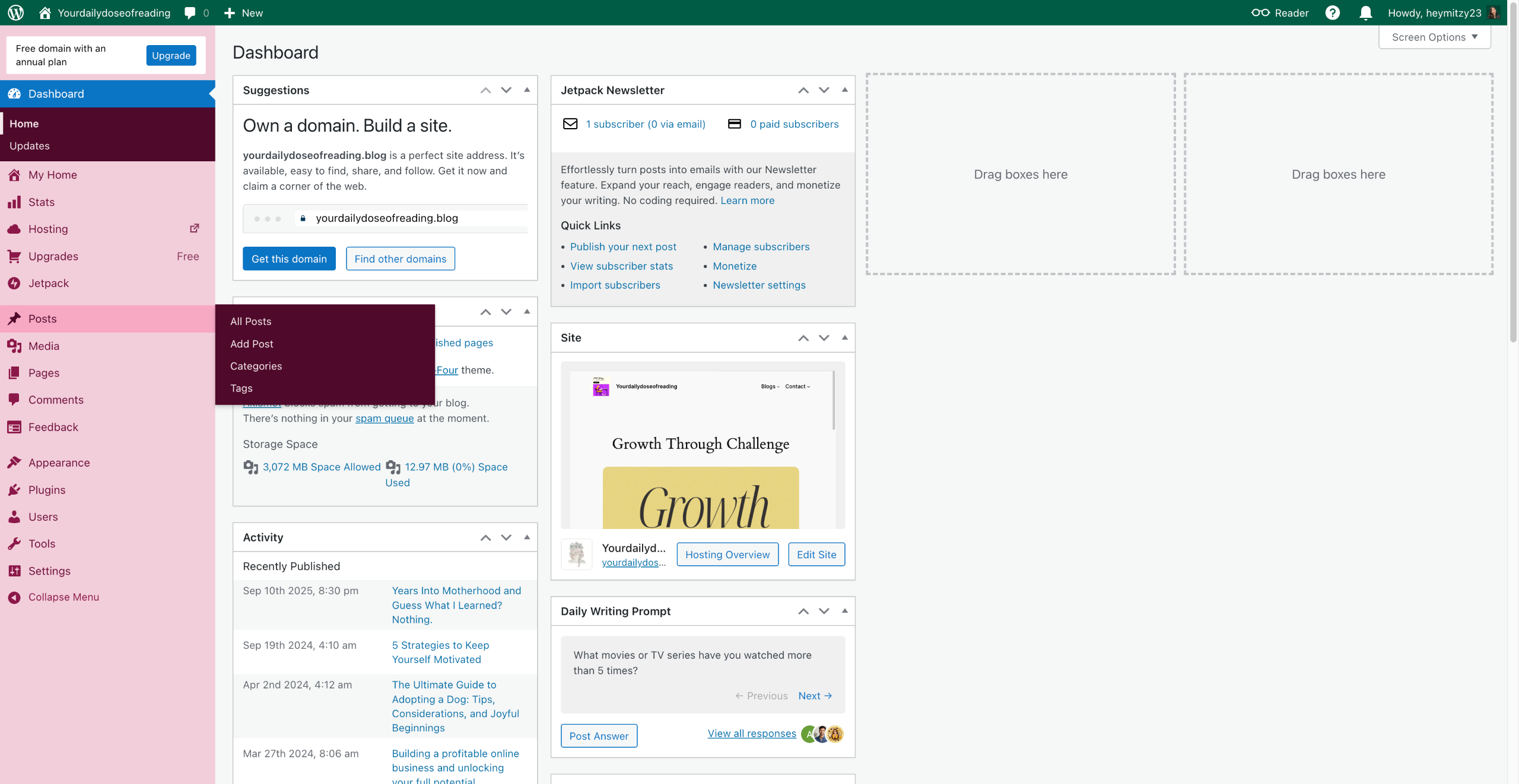The width and height of the screenshot is (1519, 784).
Task: Open the Manage subscribers link
Action: [761, 247]
